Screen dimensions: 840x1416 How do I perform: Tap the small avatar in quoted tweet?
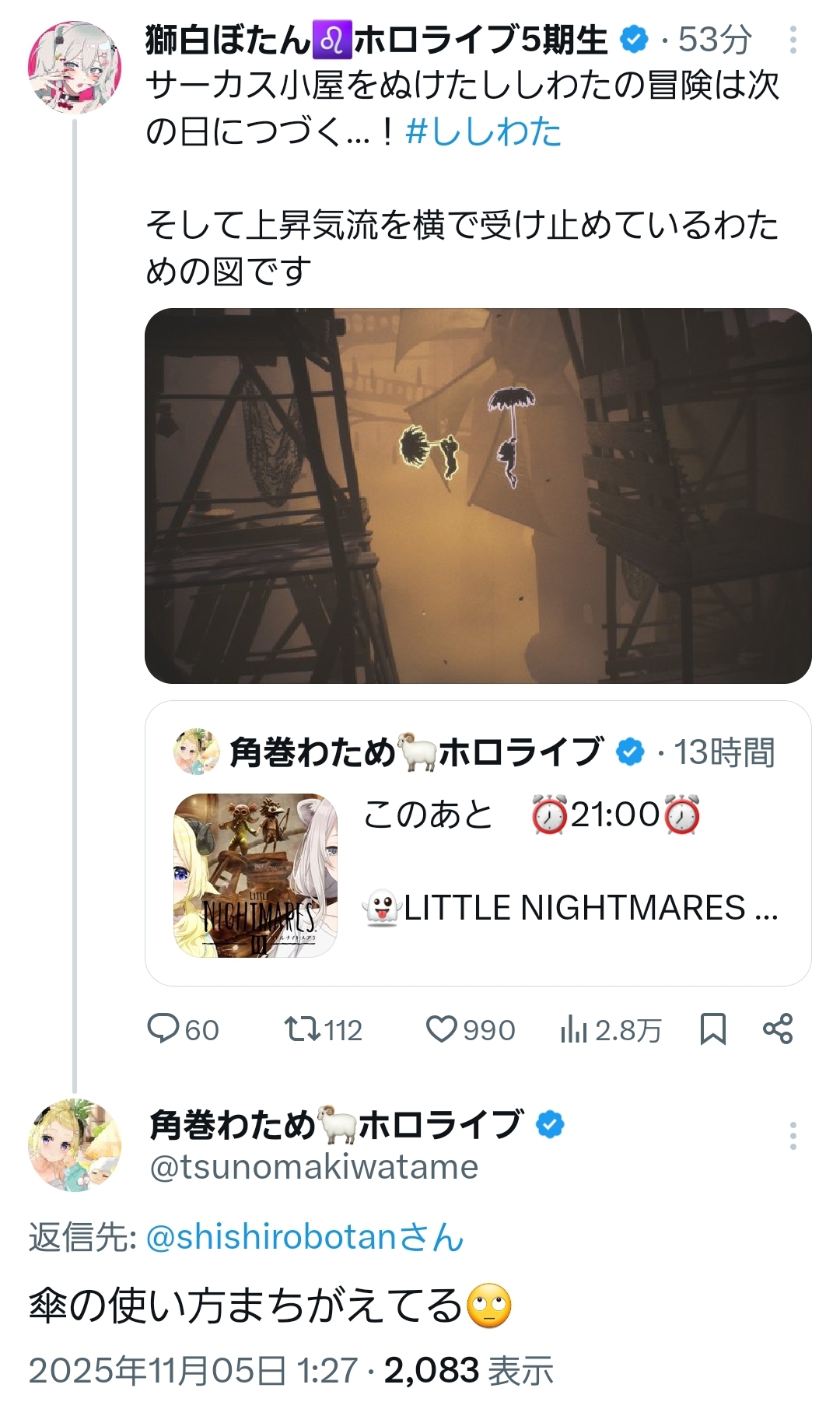coord(196,752)
